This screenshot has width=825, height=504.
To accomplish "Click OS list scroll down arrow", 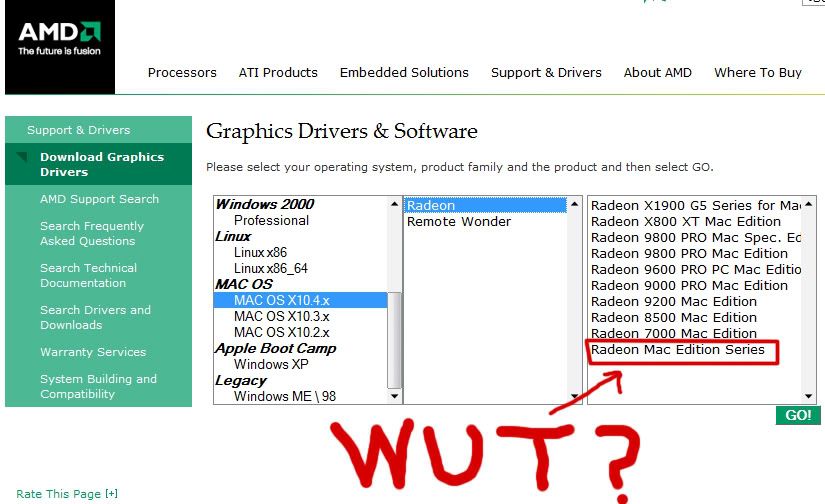I will pyautogui.click(x=395, y=396).
